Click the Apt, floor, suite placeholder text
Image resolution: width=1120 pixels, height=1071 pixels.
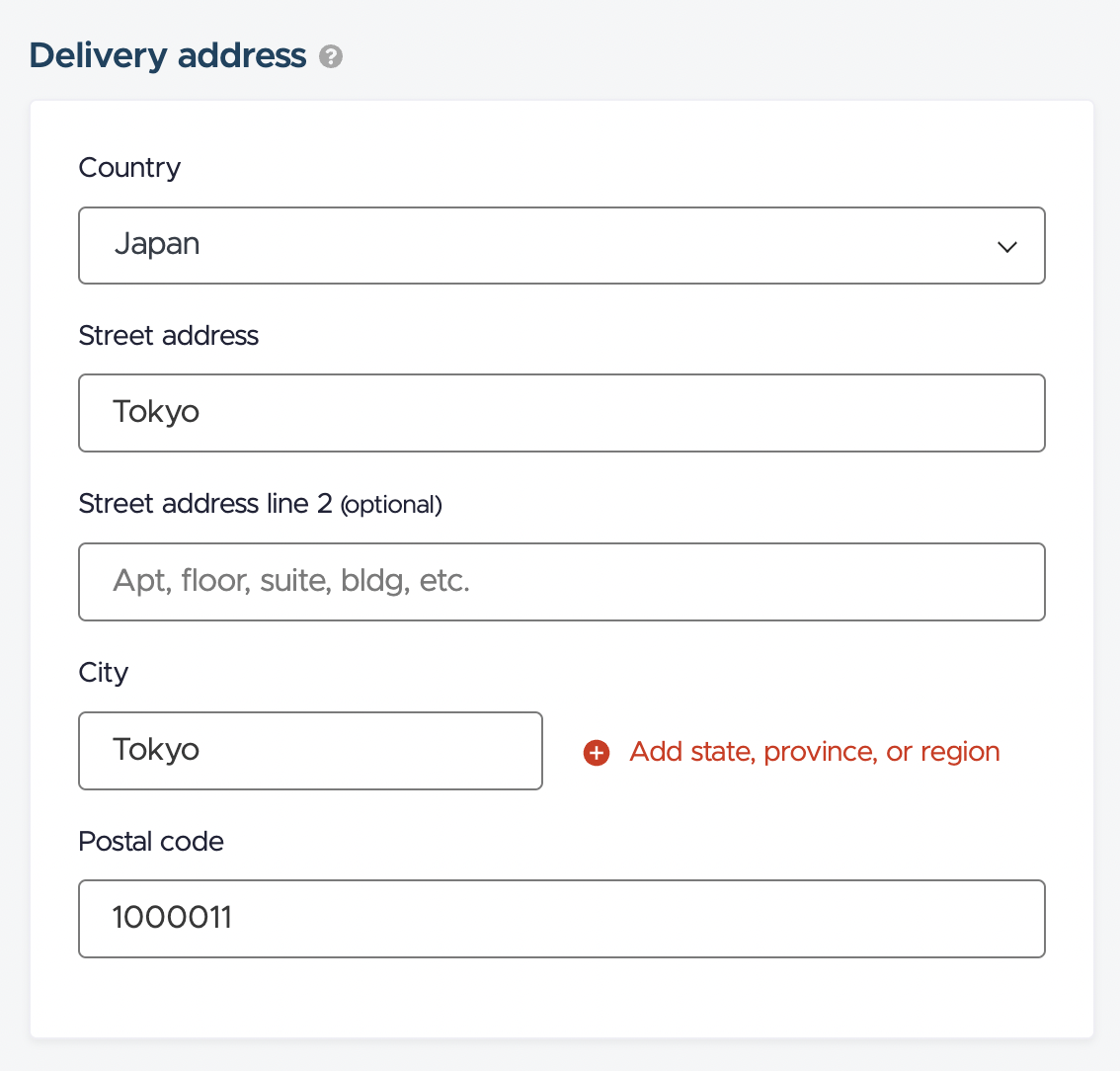pos(291,581)
